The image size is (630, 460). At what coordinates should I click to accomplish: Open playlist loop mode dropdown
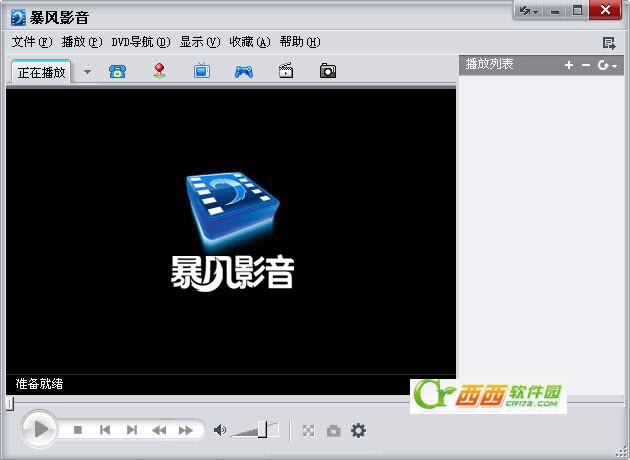tap(607, 65)
